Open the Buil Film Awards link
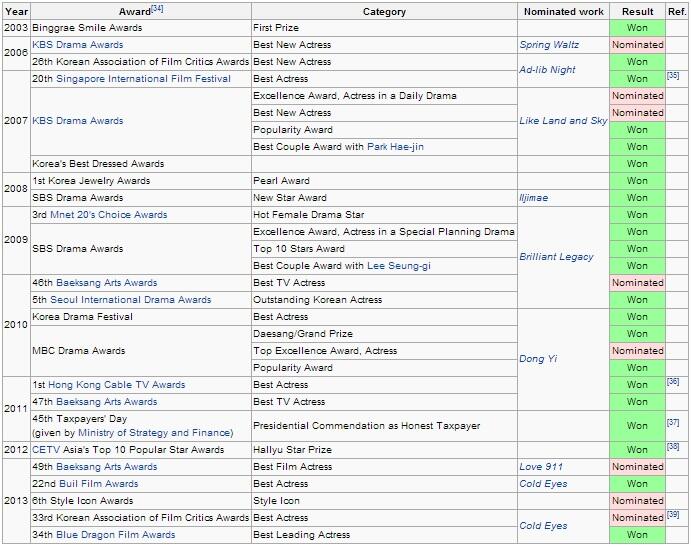691x547 pixels. pos(99,484)
